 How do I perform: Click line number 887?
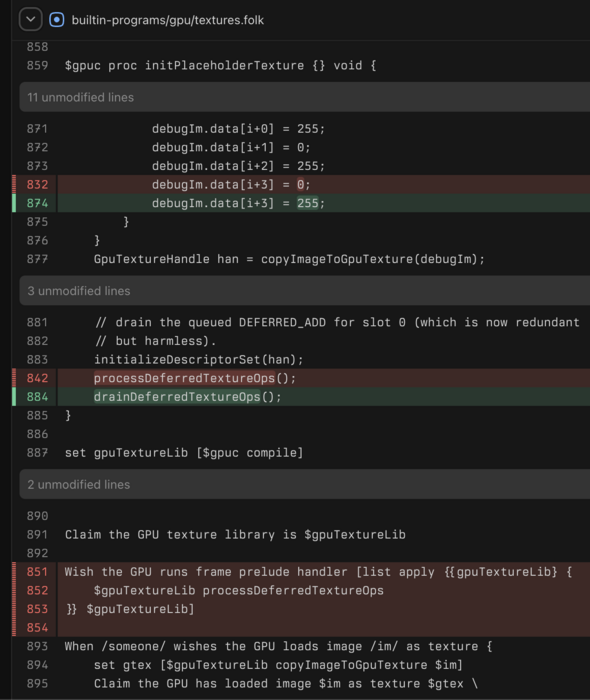point(37,453)
